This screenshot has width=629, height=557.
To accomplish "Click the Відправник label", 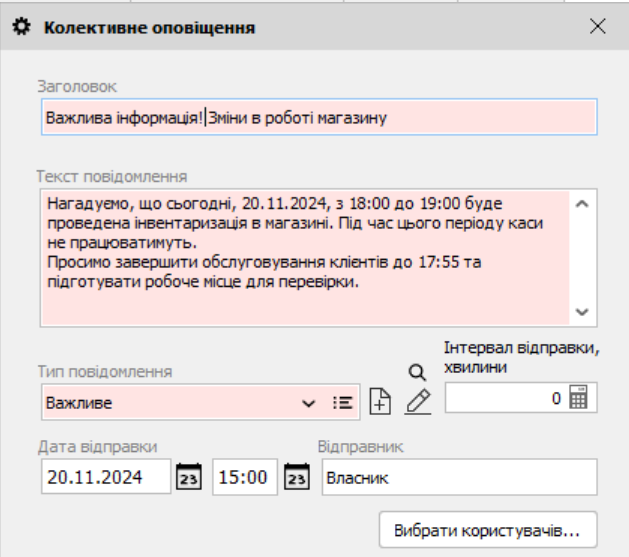I will [360, 447].
